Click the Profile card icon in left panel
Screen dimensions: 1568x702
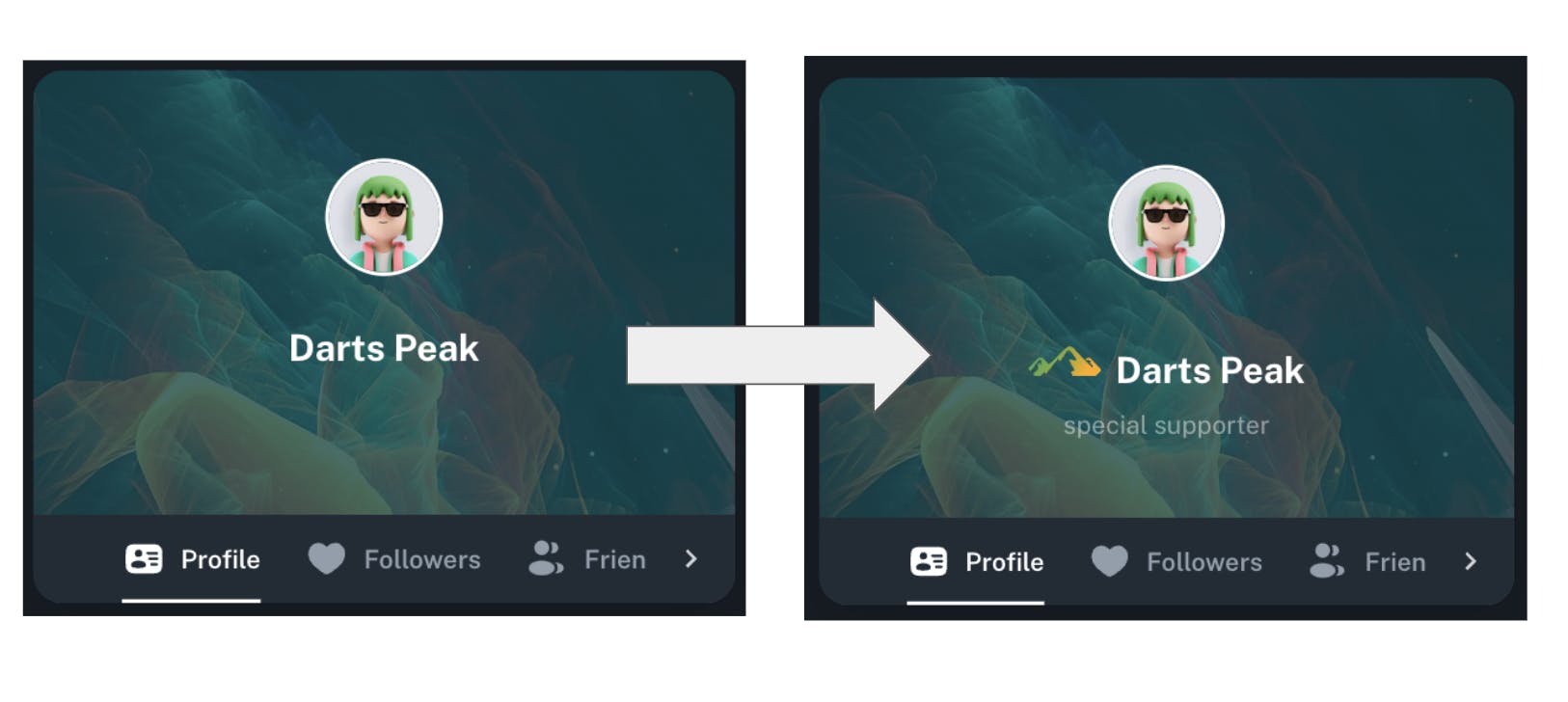click(144, 559)
